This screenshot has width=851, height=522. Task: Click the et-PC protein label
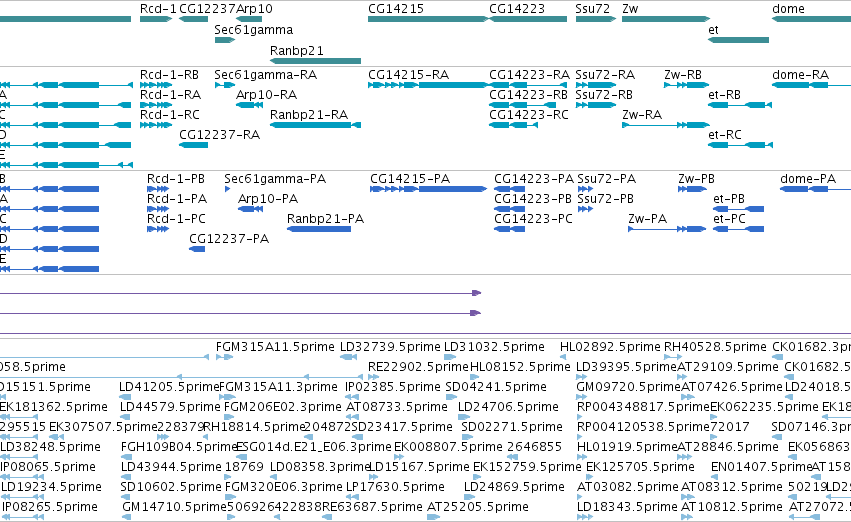click(729, 219)
